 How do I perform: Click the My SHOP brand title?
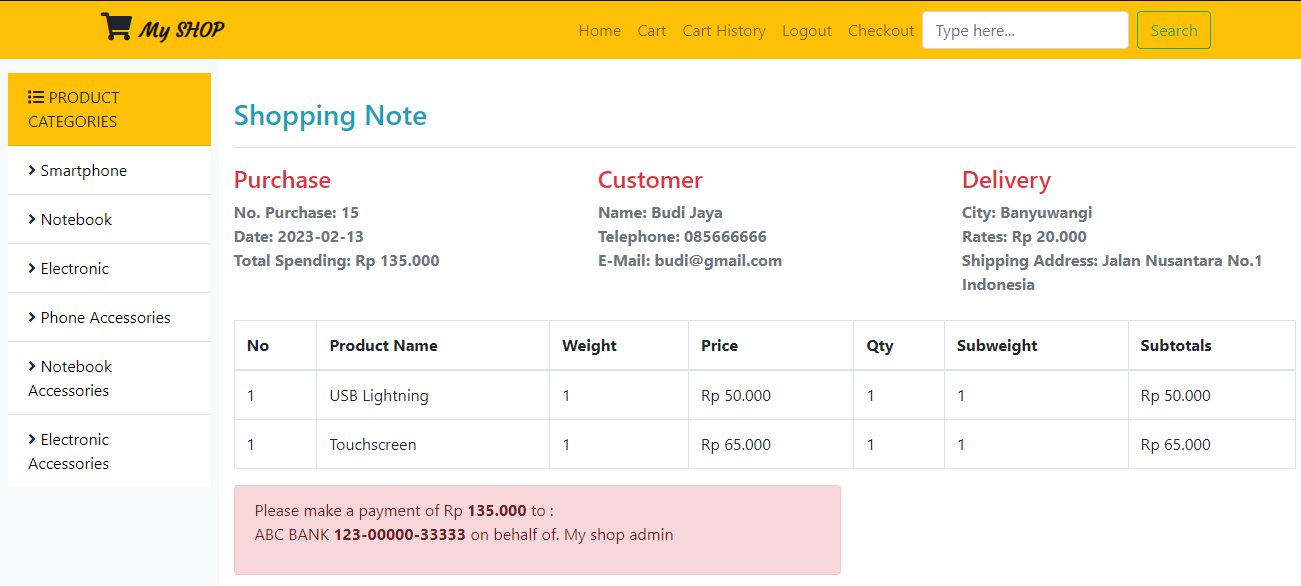[x=181, y=30]
